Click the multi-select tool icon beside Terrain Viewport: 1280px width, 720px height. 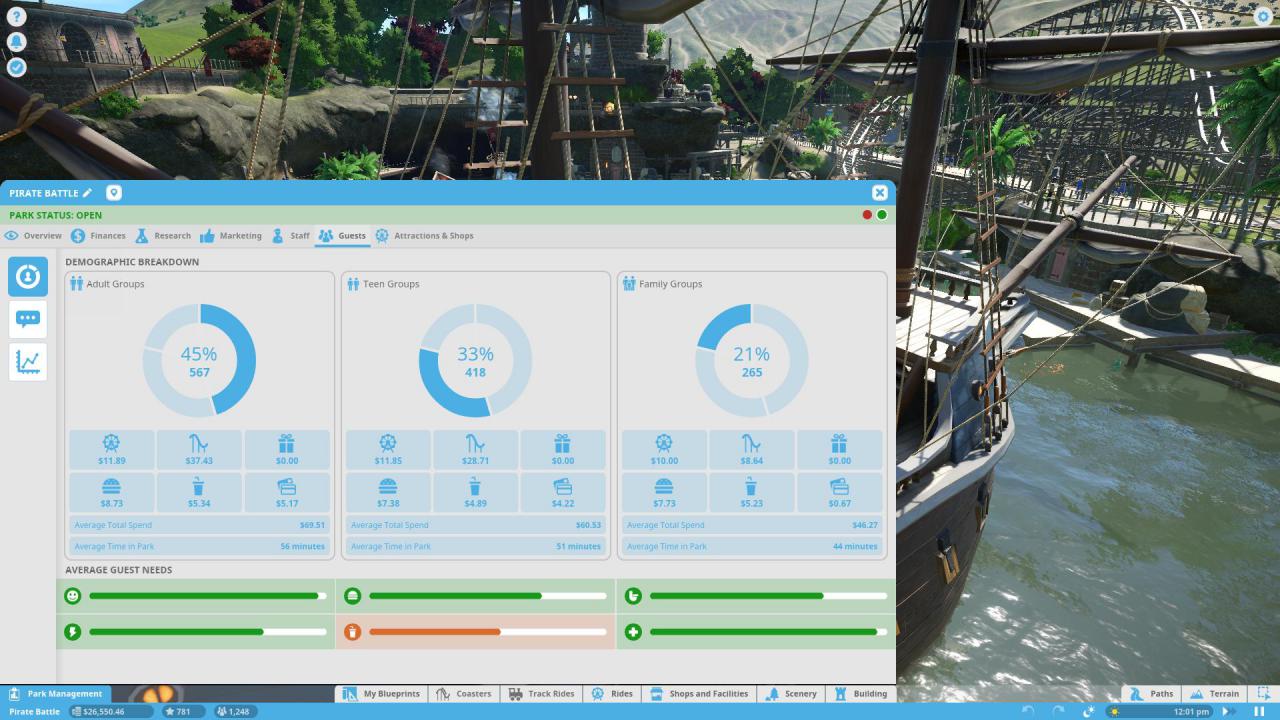(x=1263, y=693)
